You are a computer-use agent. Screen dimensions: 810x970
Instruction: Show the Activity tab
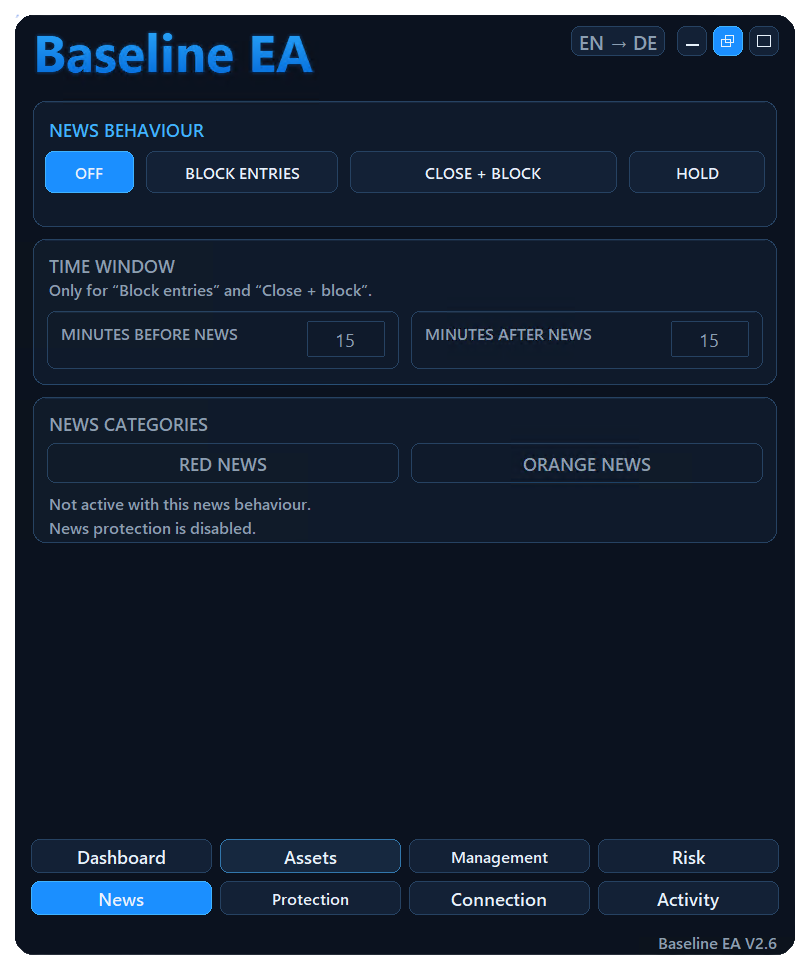click(x=688, y=899)
